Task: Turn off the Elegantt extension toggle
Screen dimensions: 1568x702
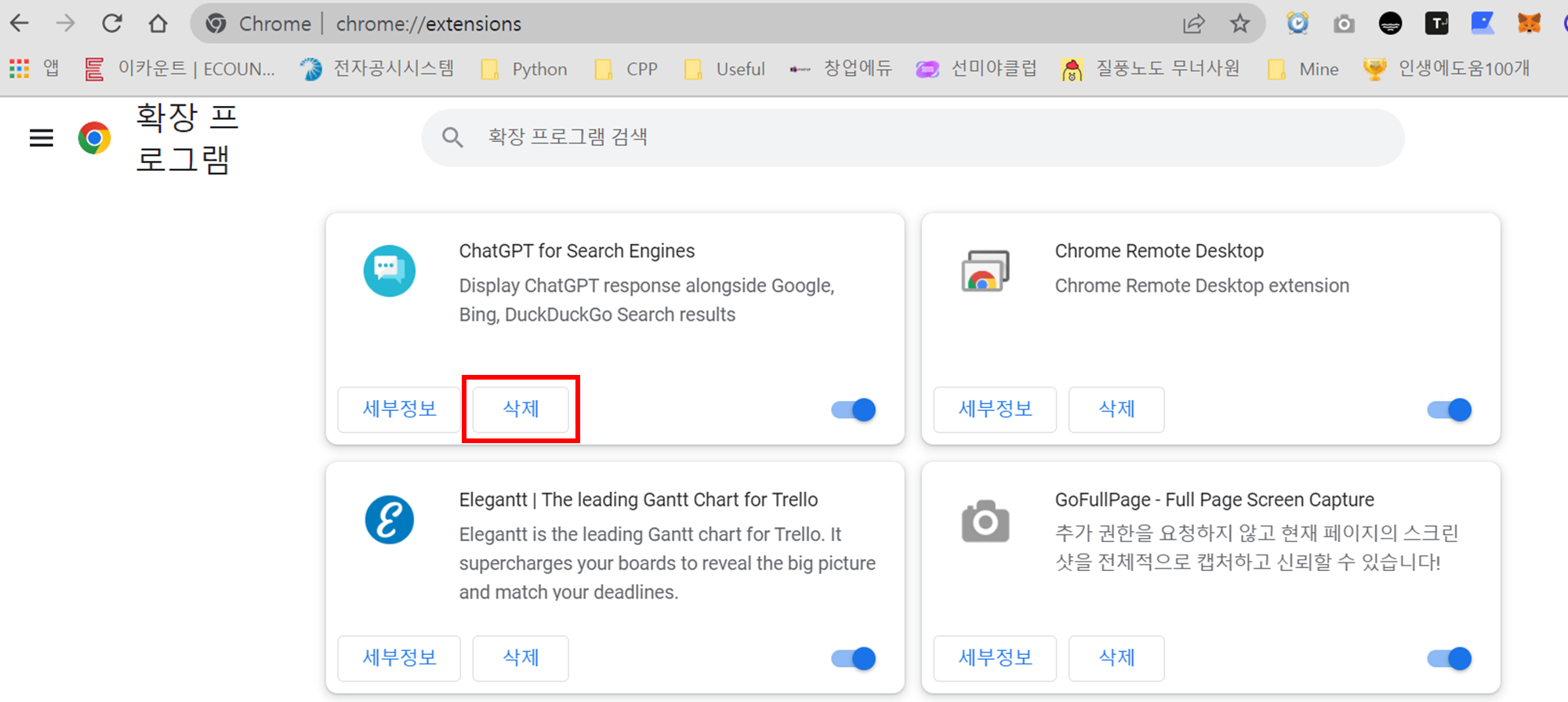Action: 854,658
